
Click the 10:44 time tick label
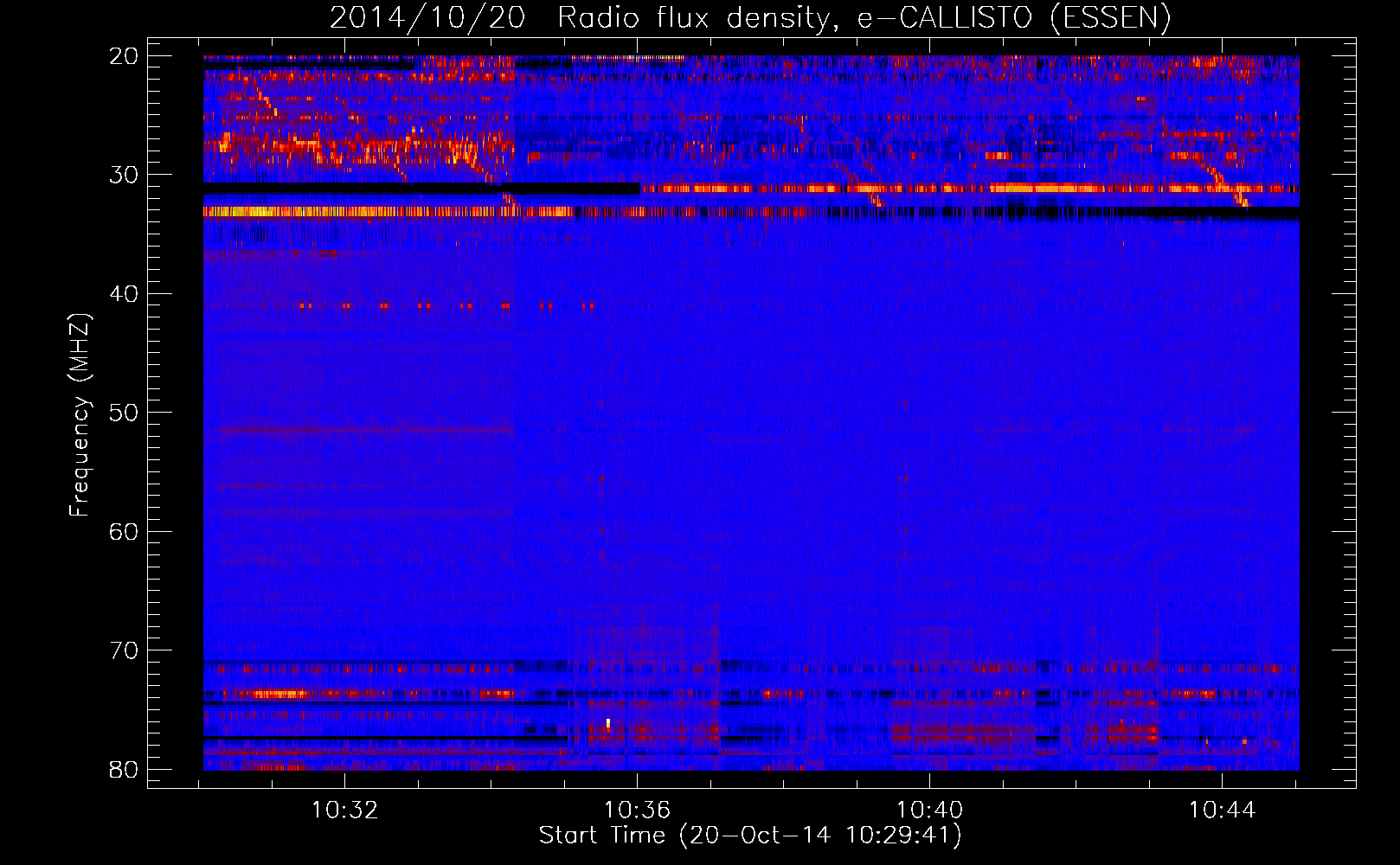click(x=1222, y=811)
